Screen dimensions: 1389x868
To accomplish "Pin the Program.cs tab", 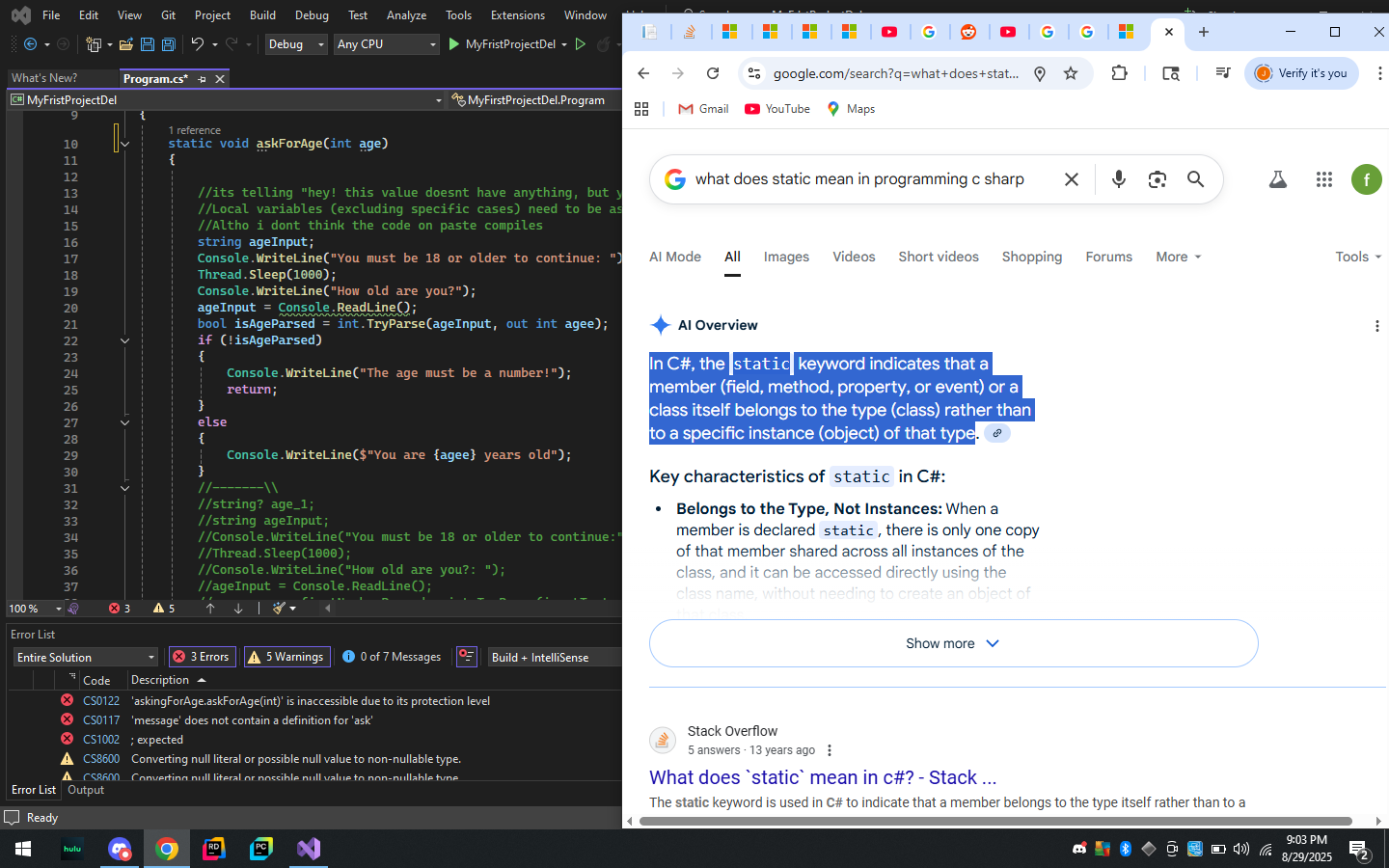I will [202, 79].
